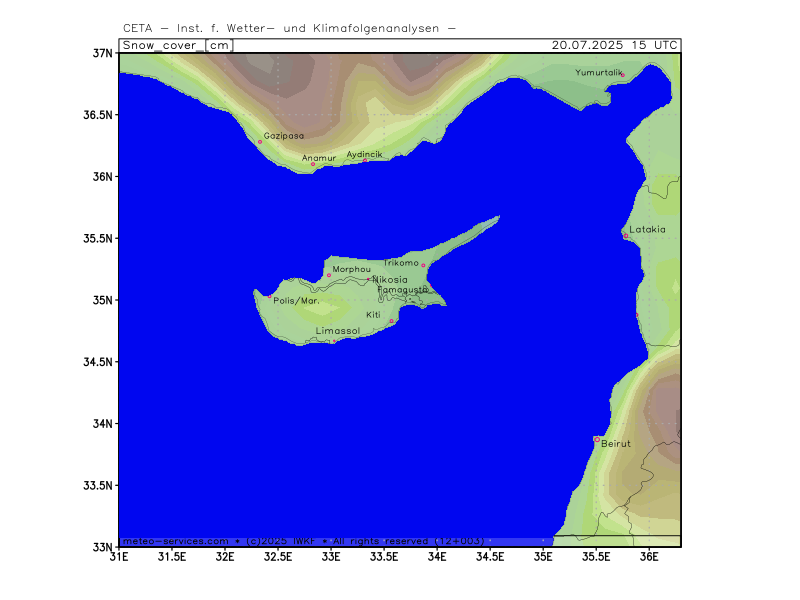
Task: Click the Nikosia city label
Action: pos(390,280)
